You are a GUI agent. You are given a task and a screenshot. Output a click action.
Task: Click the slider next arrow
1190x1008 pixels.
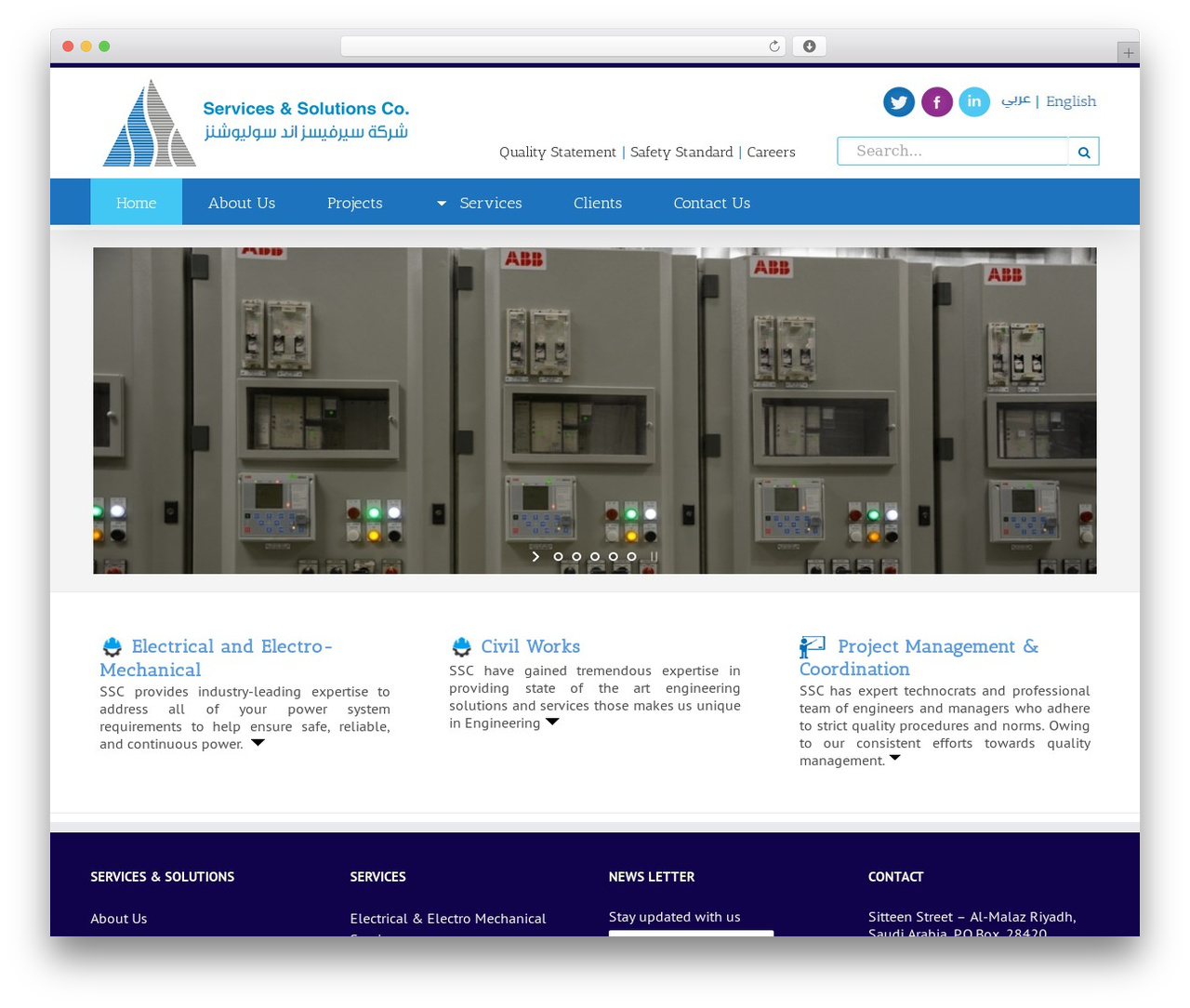[x=535, y=557]
